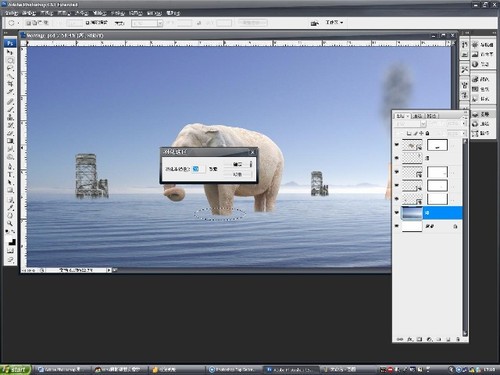
Task: Select the Elliptical Marquee tool
Action: (x=10, y=60)
